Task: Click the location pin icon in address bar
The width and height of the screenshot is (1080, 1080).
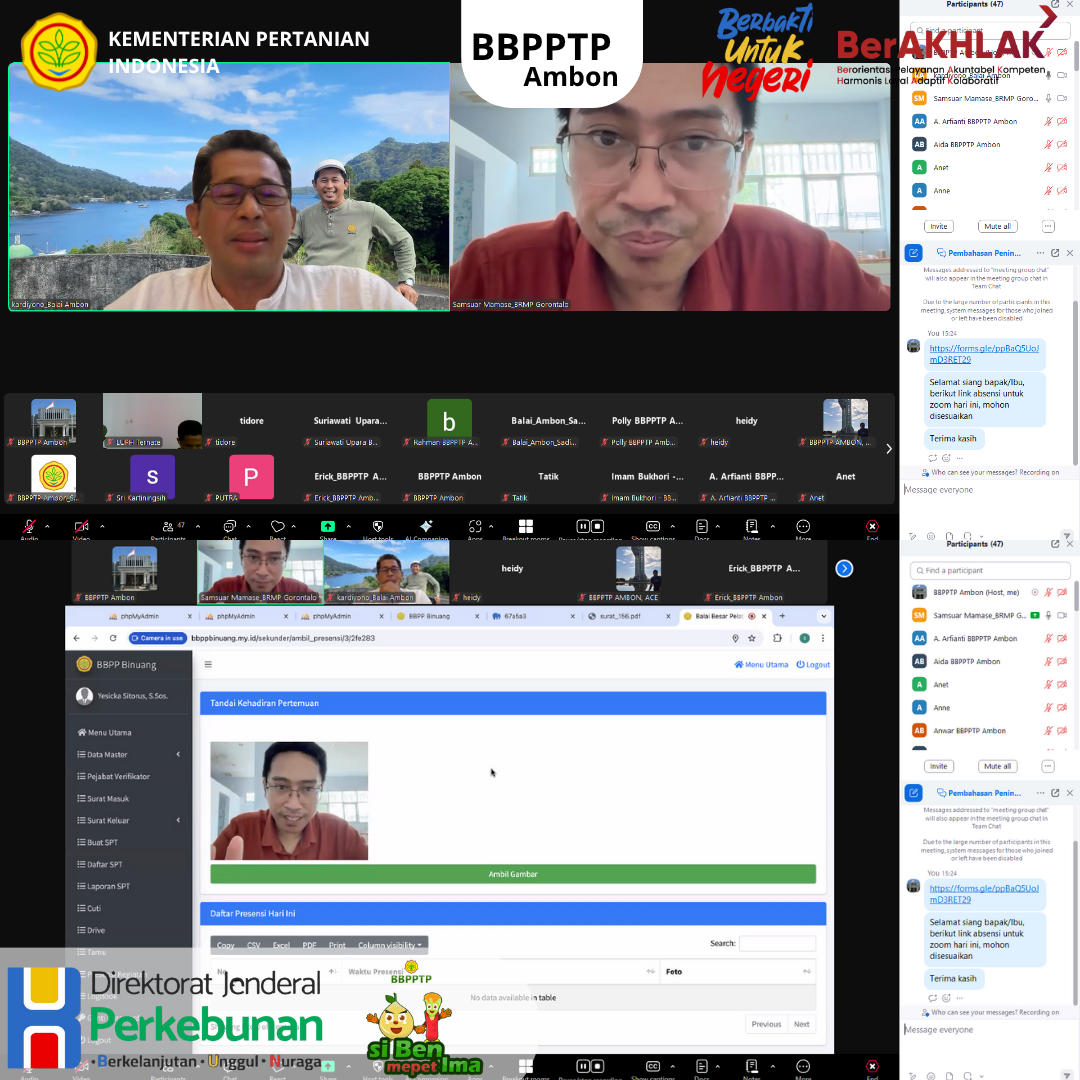Action: tap(736, 638)
